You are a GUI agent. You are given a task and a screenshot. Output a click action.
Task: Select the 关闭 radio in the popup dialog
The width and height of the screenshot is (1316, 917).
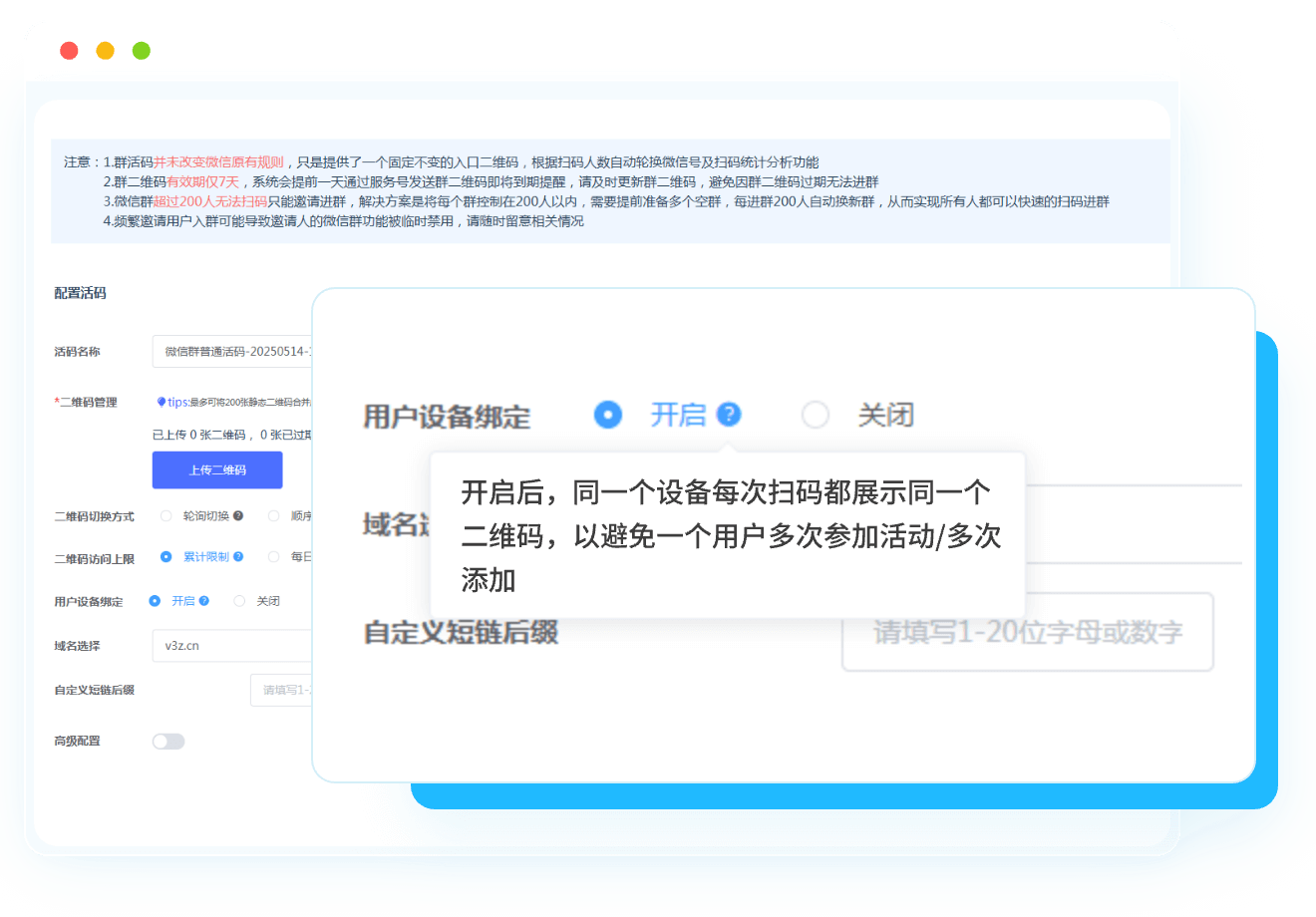pyautogui.click(x=816, y=415)
